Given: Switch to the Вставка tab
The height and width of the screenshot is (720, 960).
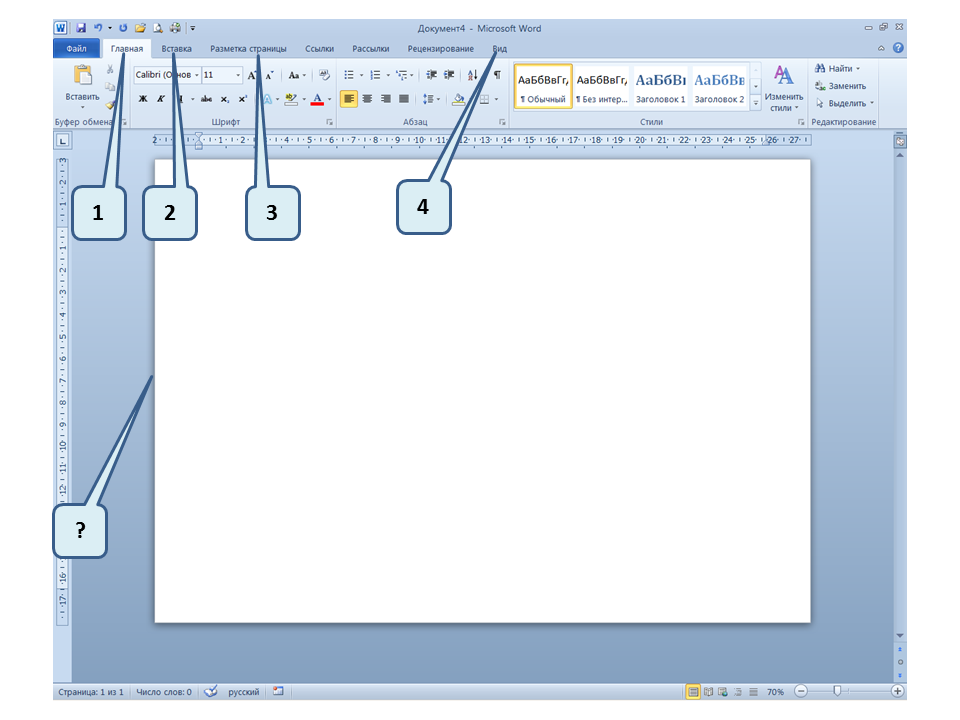Looking at the screenshot, I should 177,48.
